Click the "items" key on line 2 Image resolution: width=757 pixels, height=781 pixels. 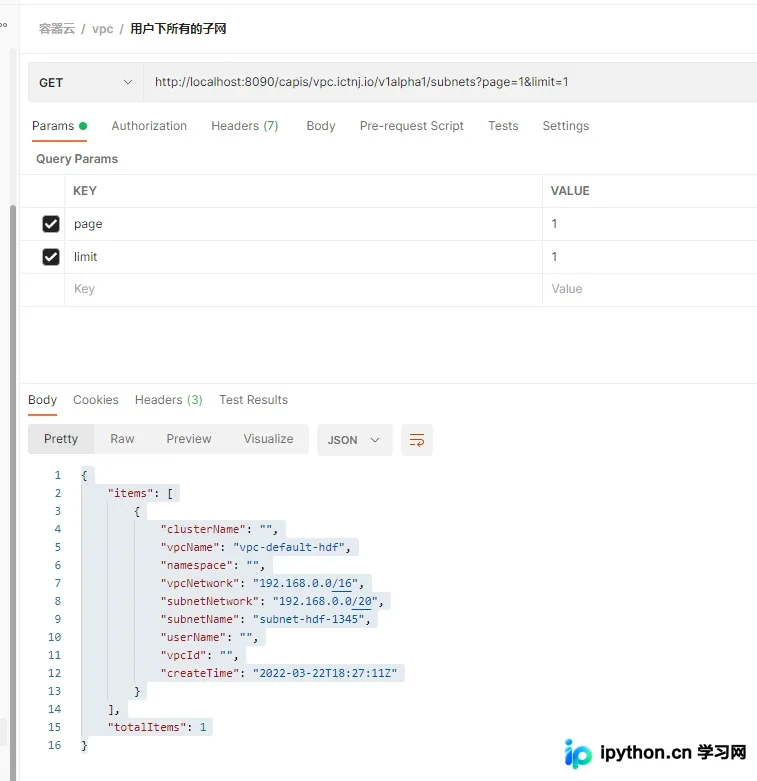[130, 493]
